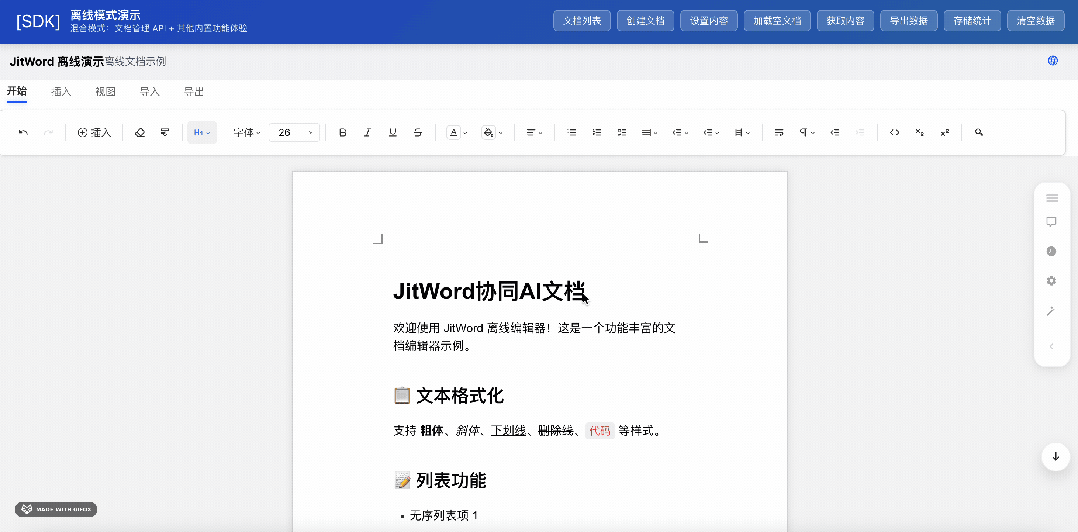Click the [SDK] logo text
This screenshot has height=532, width=1078.
point(38,21)
